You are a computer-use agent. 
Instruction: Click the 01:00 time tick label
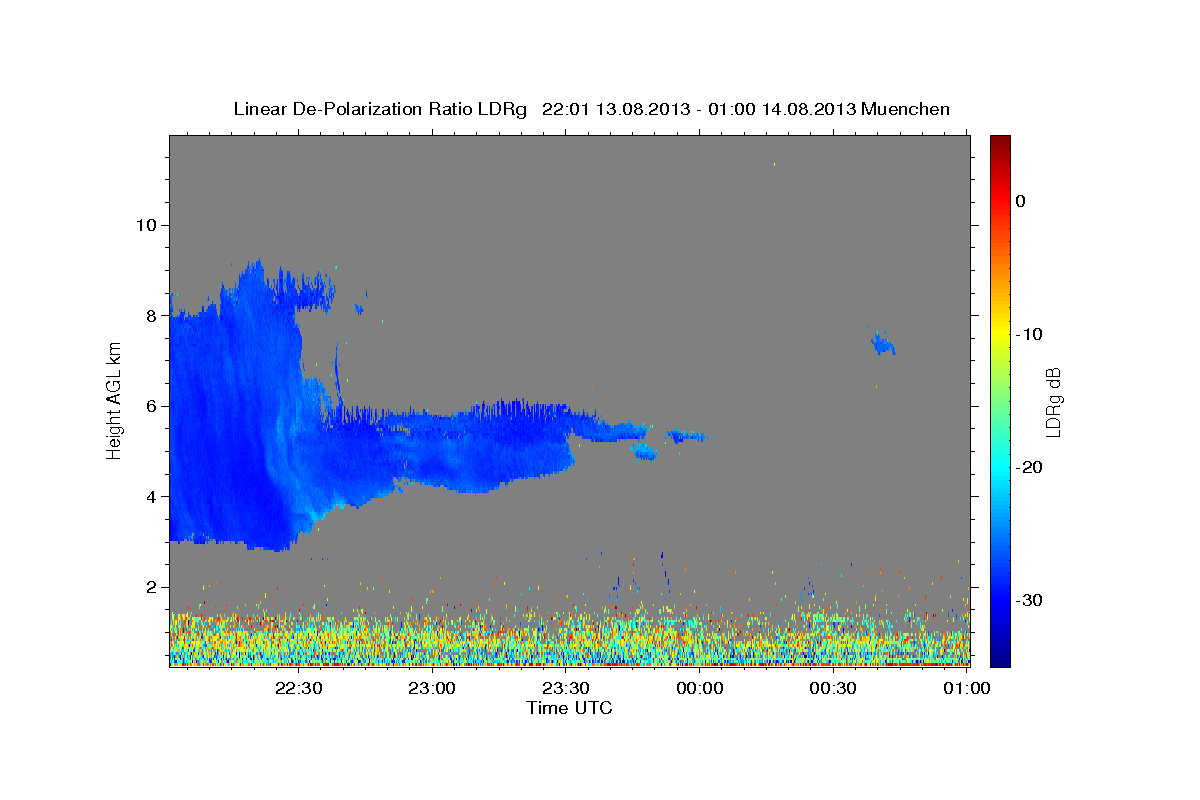967,688
